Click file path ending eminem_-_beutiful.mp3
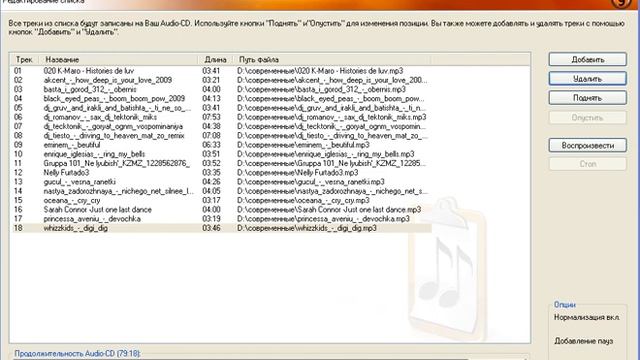Image resolution: width=640 pixels, height=360 pixels. pyautogui.click(x=303, y=144)
